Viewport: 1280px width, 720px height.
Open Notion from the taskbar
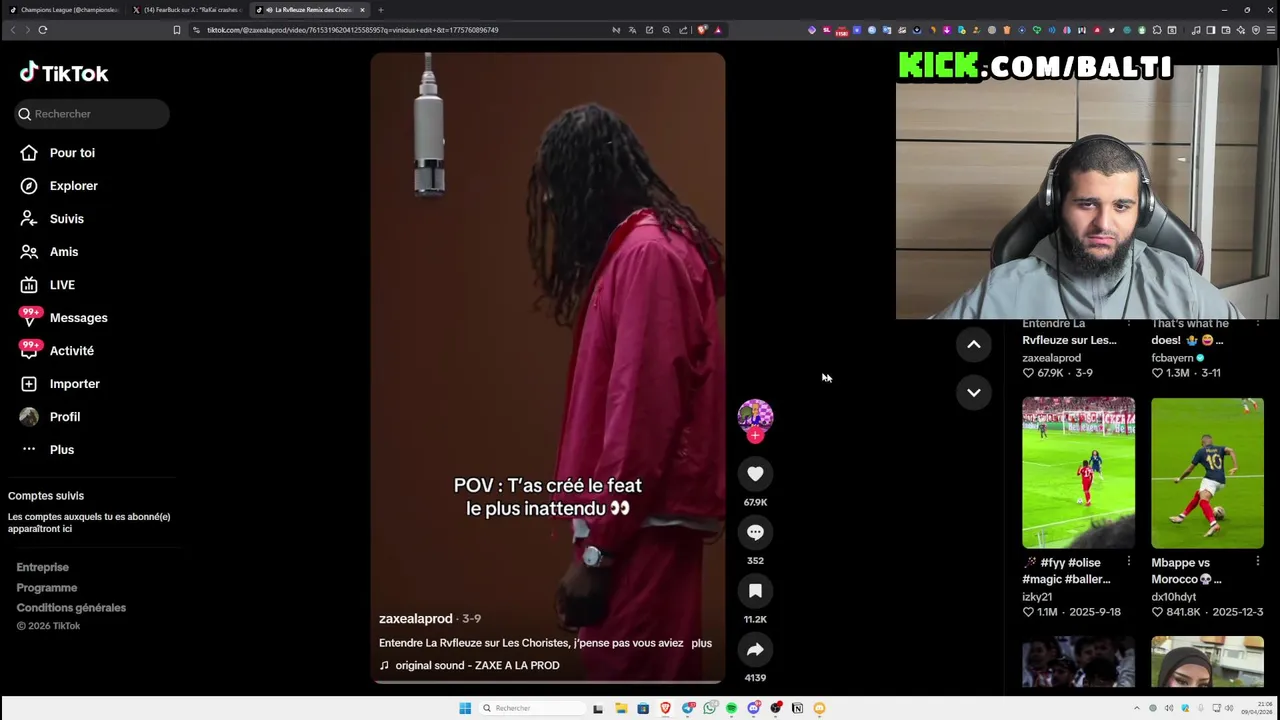click(x=797, y=708)
